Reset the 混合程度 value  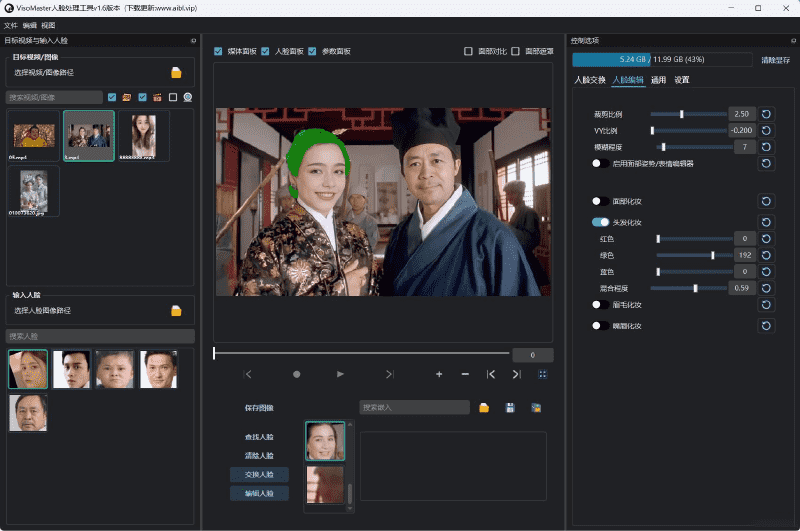tap(766, 288)
